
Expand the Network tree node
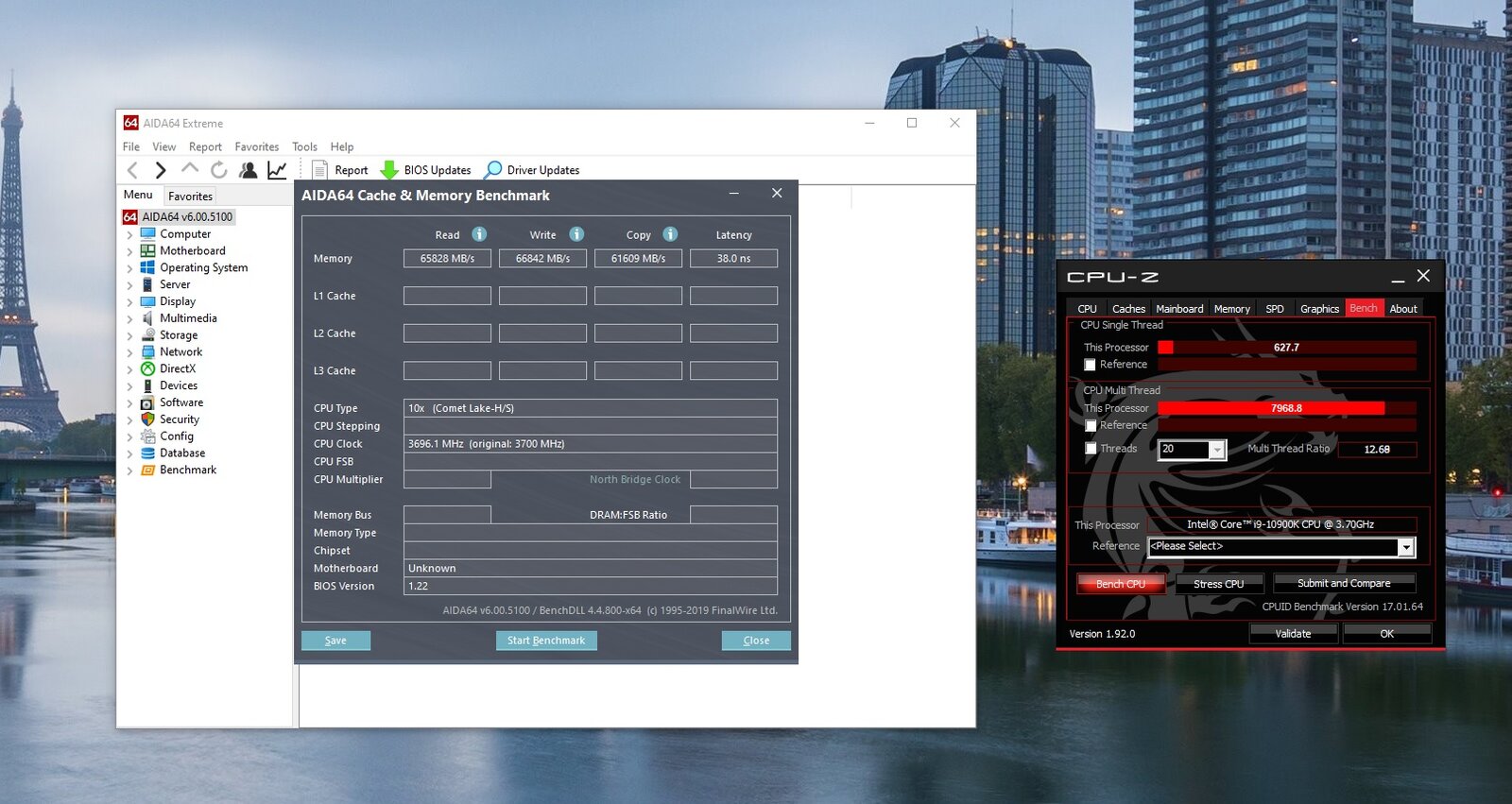(x=129, y=352)
